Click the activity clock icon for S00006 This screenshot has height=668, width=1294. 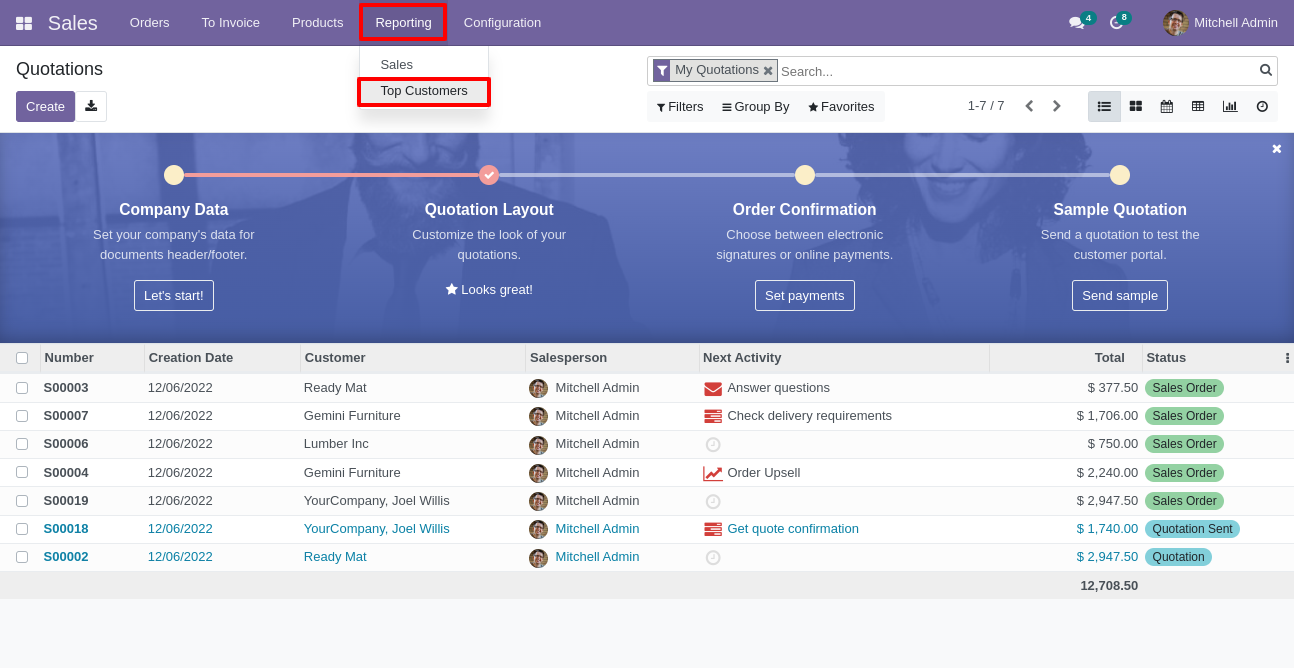point(713,444)
